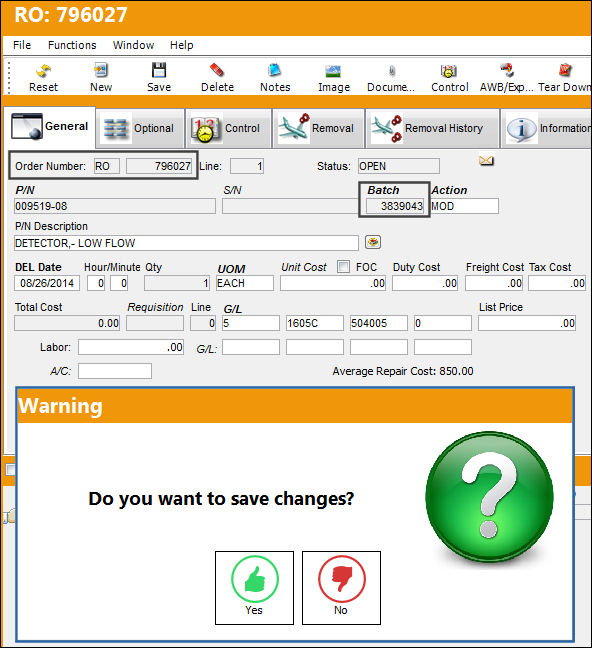Click No to discard changes
The image size is (592, 648).
click(x=341, y=588)
